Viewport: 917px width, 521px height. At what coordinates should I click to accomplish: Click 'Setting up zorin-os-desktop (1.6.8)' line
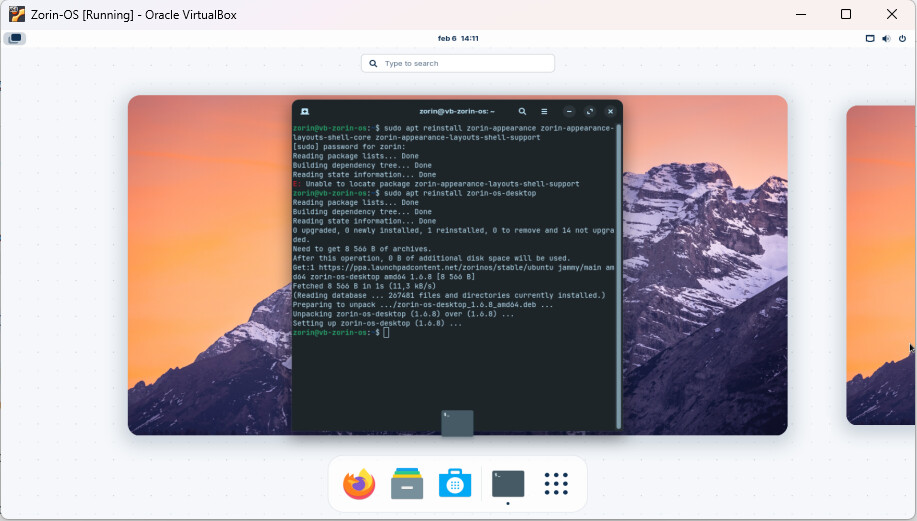click(x=377, y=323)
